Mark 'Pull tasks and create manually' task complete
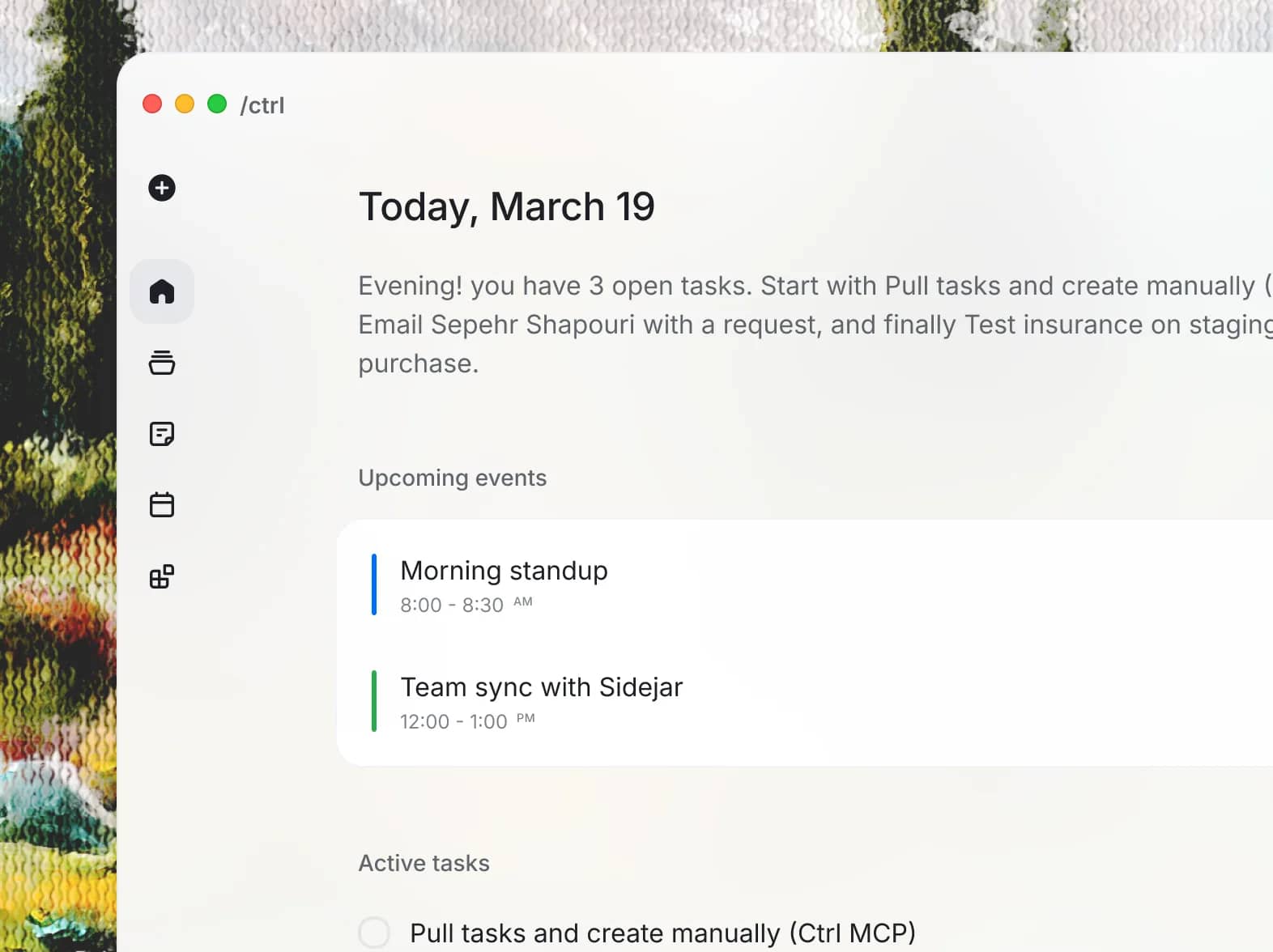 pyautogui.click(x=374, y=933)
